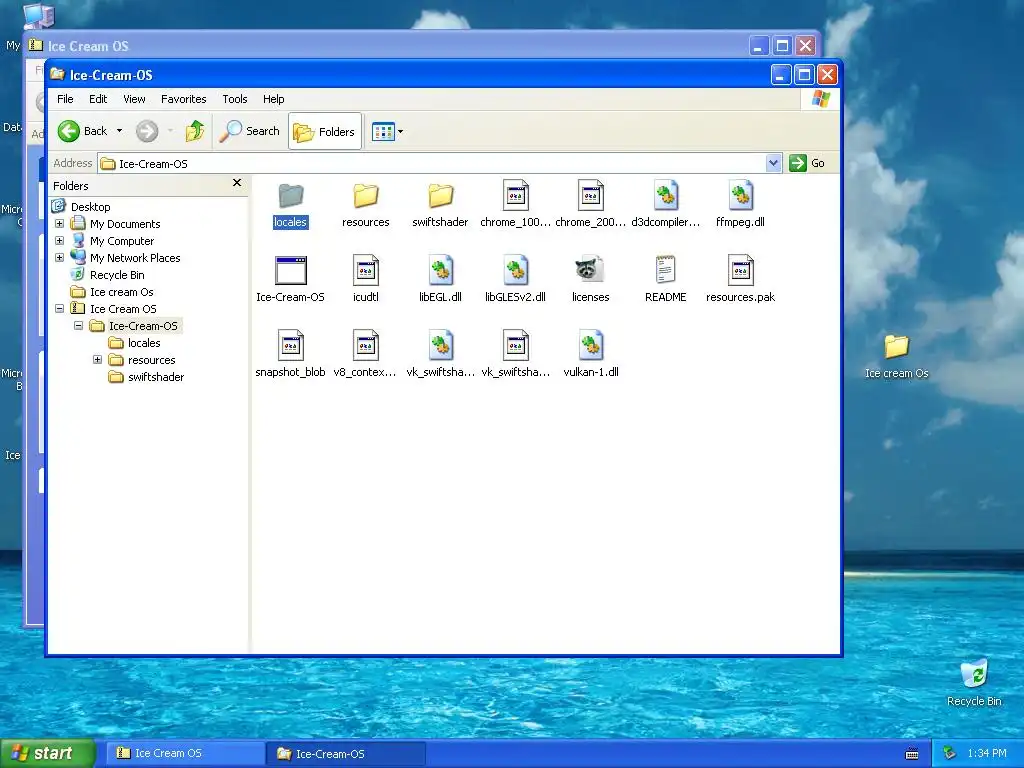Click the Go button
Image resolution: width=1024 pixels, height=768 pixels.
[x=807, y=163]
